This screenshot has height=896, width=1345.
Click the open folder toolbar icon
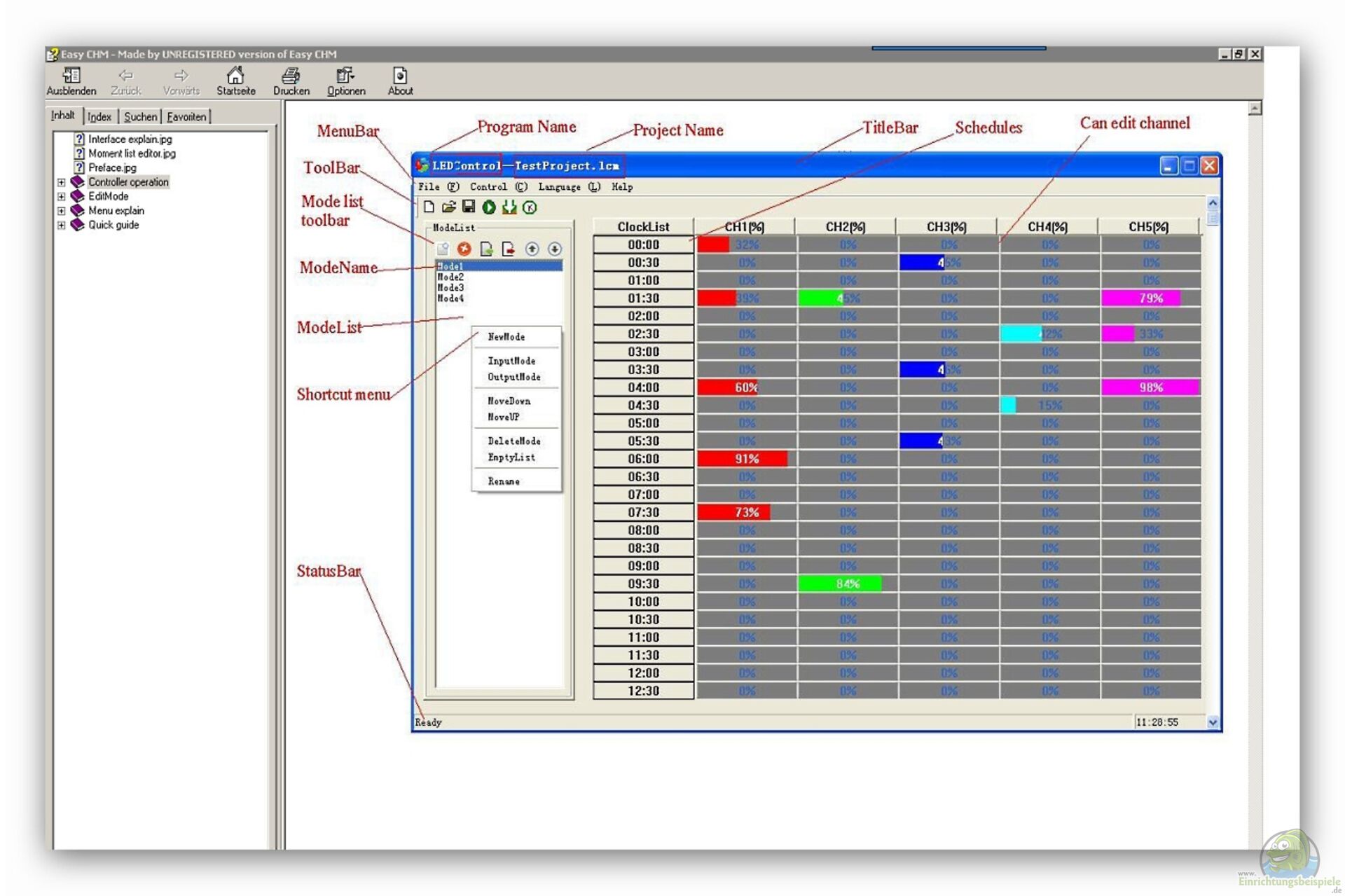coord(448,207)
